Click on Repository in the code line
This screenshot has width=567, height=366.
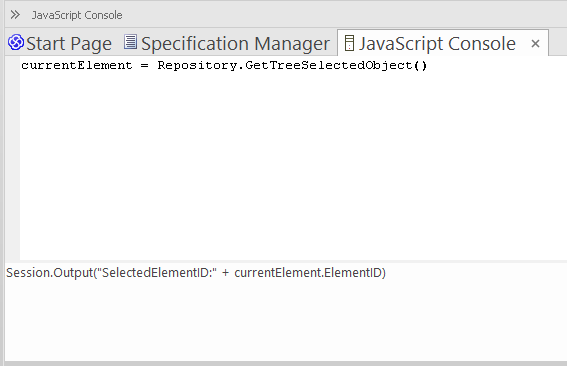[x=197, y=65]
